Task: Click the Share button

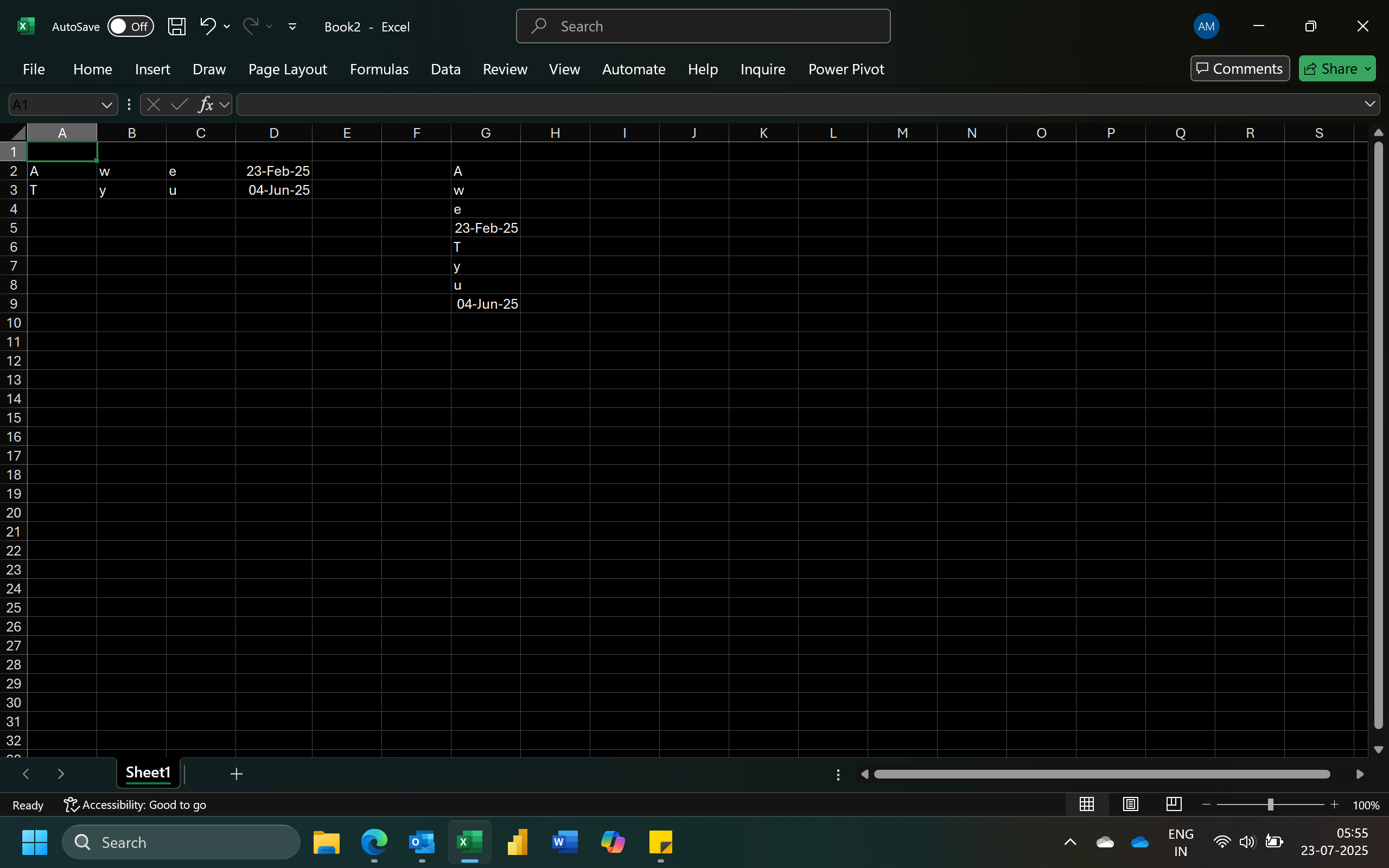Action: pos(1330,69)
